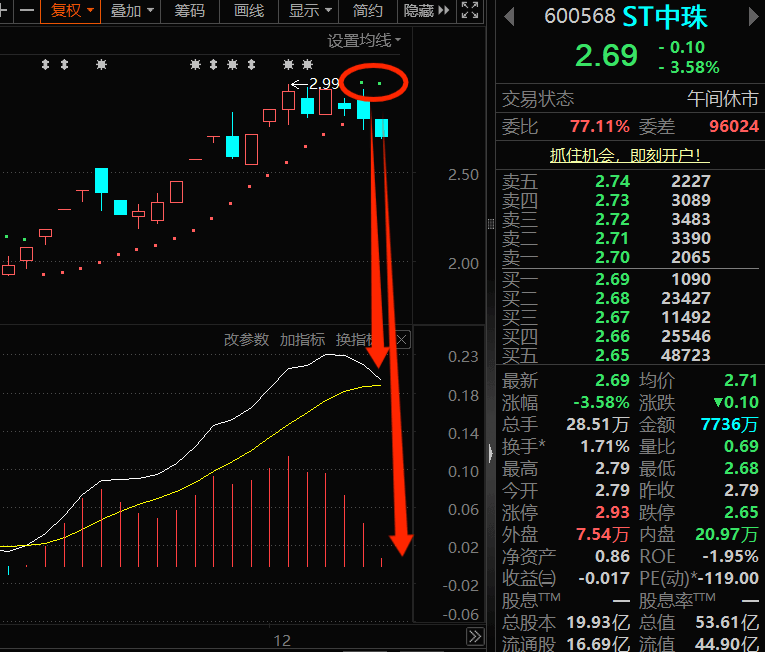Click double-arrow icon at chart bottom right
Screen dimensions: 765x652
tap(475, 636)
